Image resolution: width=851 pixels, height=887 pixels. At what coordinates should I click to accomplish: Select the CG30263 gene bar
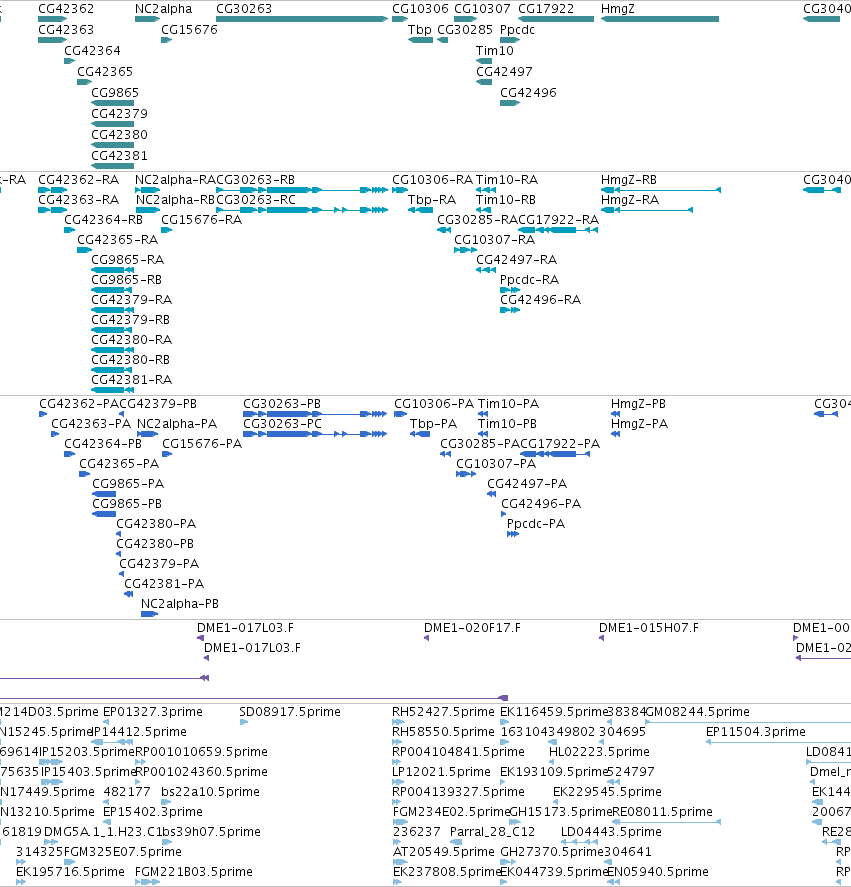coord(302,19)
